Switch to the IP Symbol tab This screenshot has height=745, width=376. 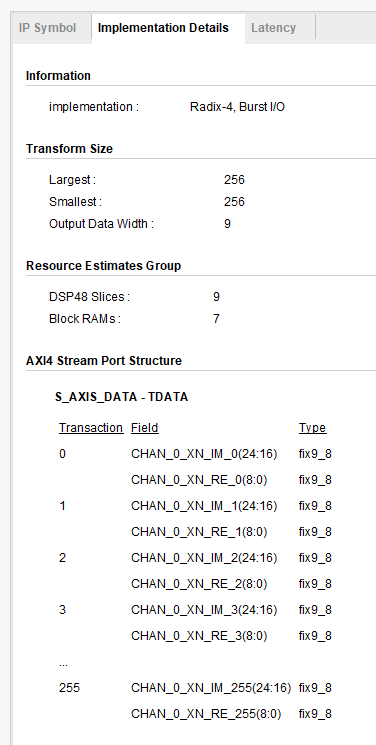click(47, 28)
